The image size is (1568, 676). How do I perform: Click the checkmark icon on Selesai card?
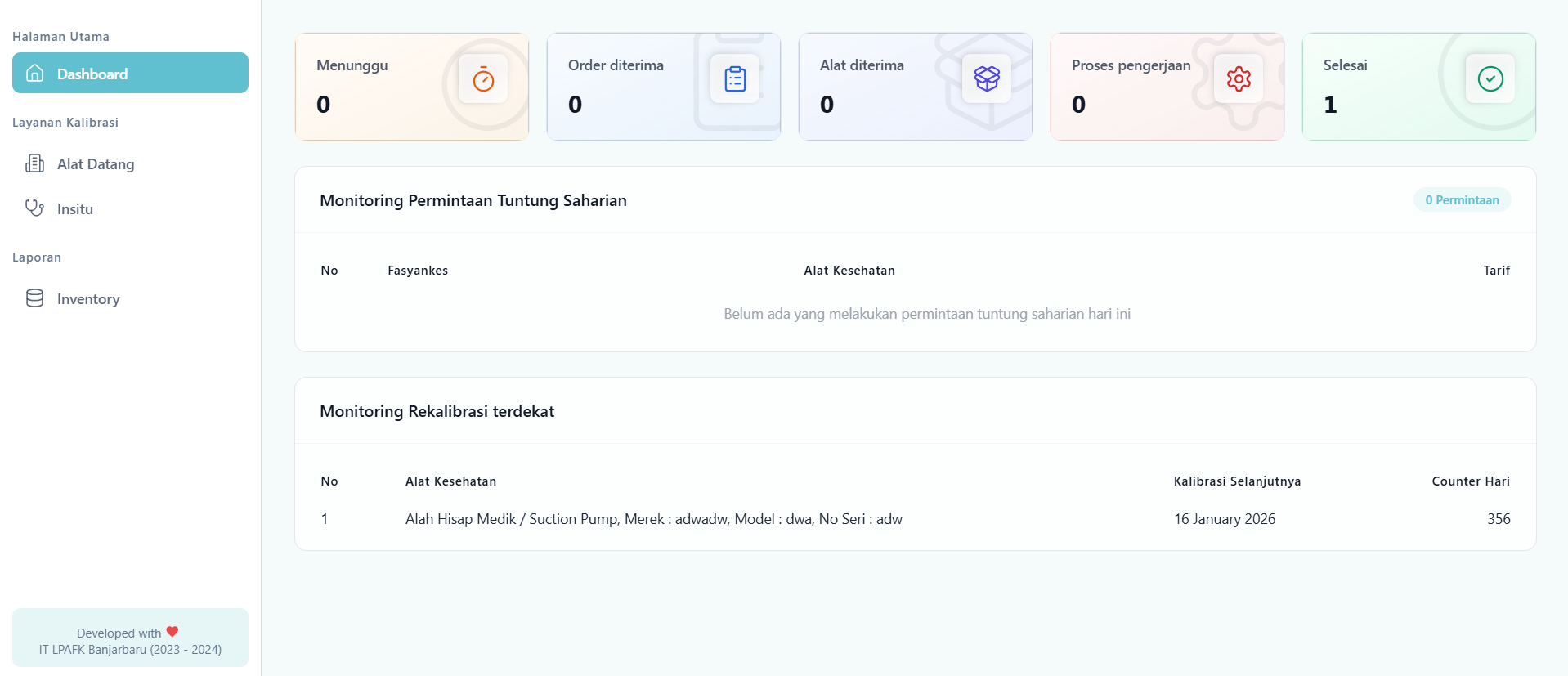(x=1490, y=78)
